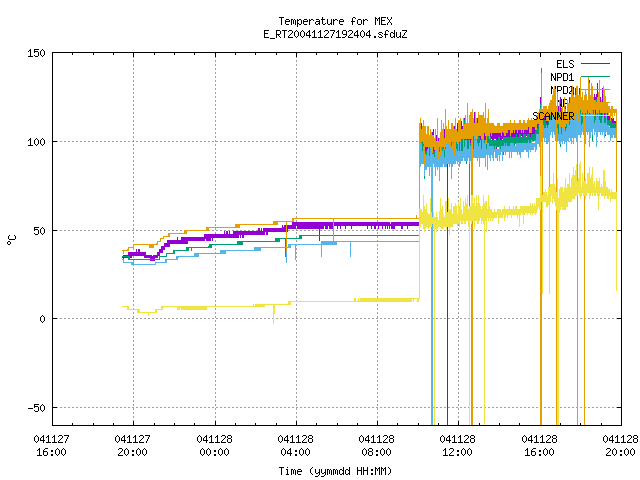The image size is (640, 480).
Task: Click the 'ELS' legend label
Action: coord(565,64)
